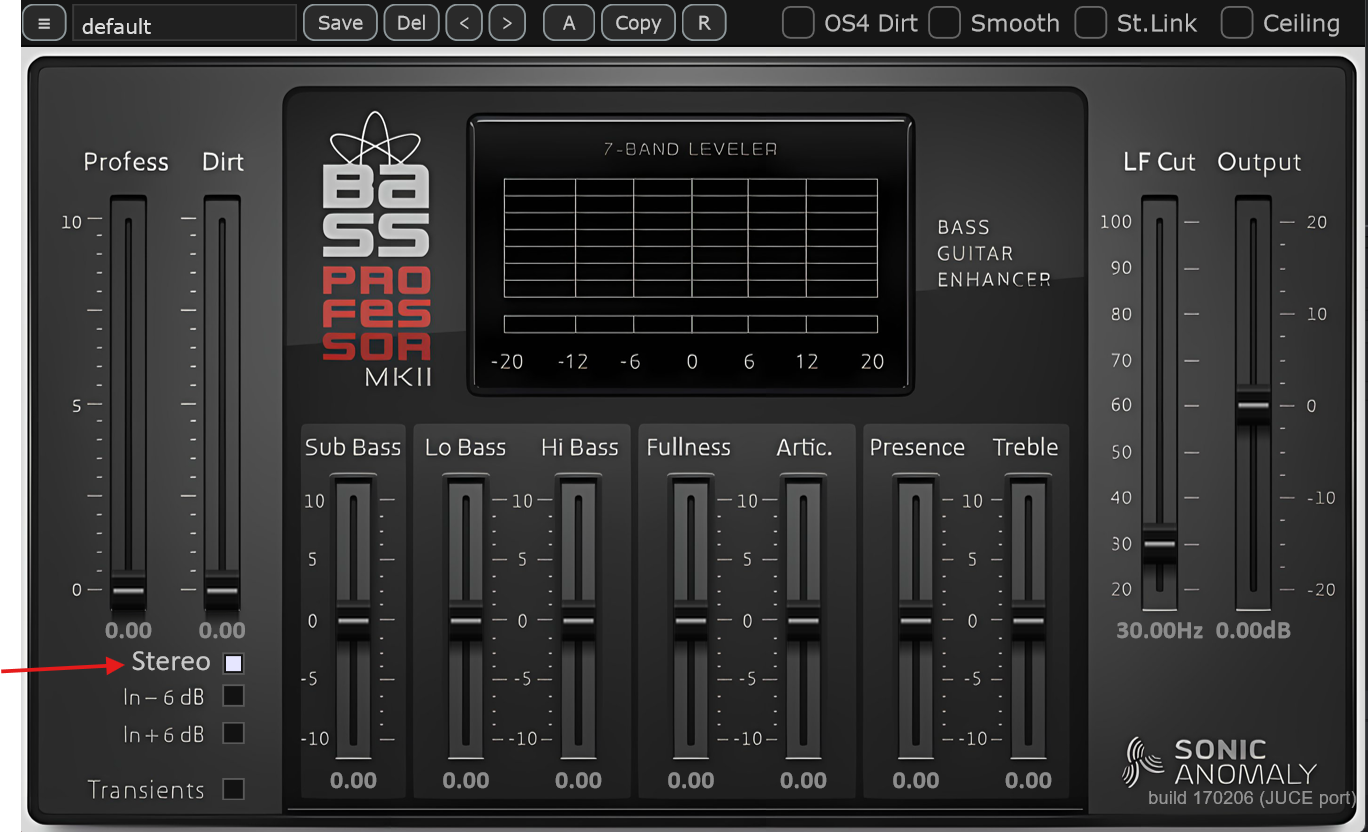Click the Dirt slider handle
The width and height of the screenshot is (1368, 832).
222,590
